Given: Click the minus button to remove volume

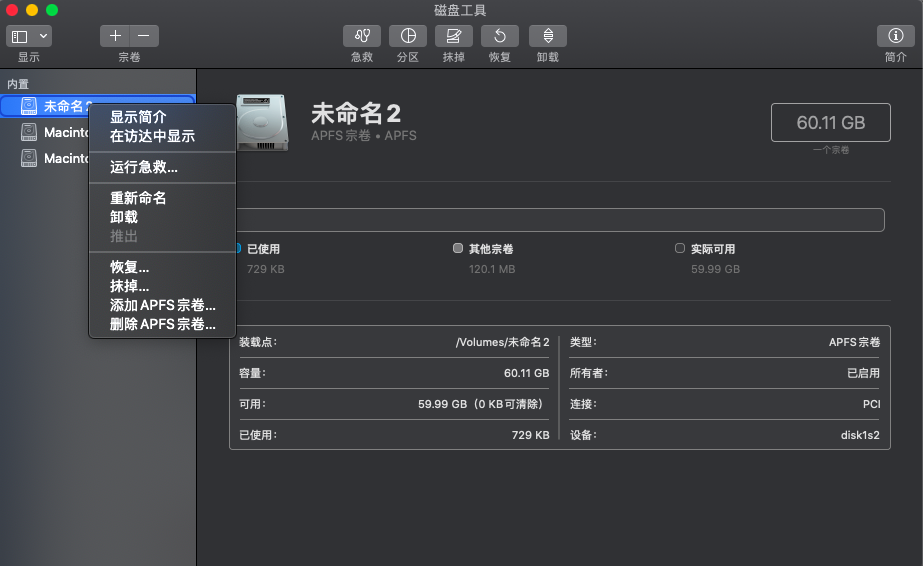Looking at the screenshot, I should click(143, 36).
